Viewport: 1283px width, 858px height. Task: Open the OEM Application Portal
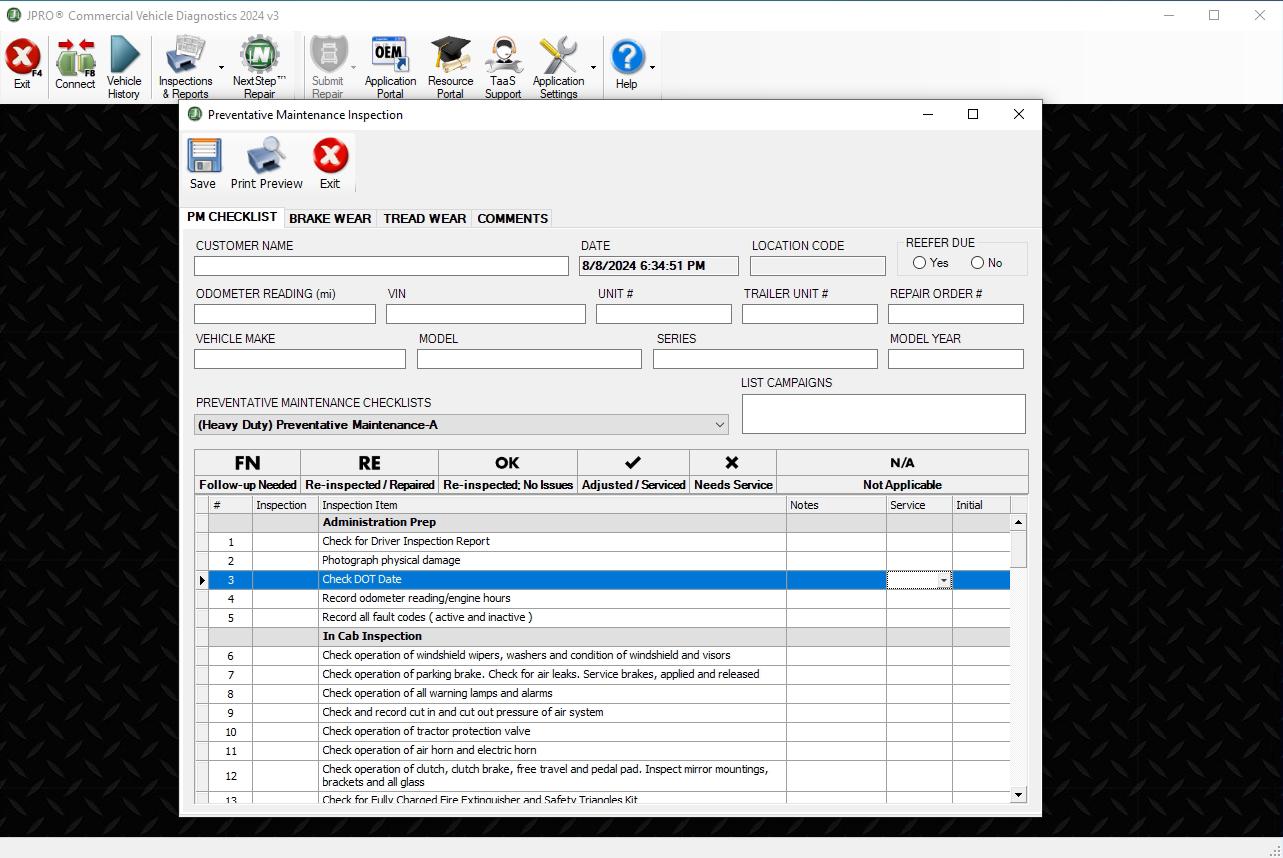point(389,63)
